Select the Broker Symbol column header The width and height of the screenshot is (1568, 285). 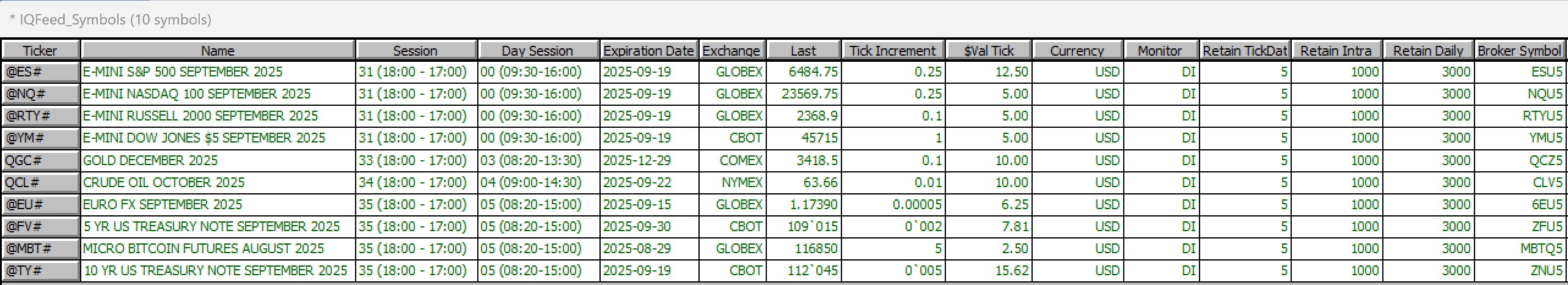click(1520, 50)
